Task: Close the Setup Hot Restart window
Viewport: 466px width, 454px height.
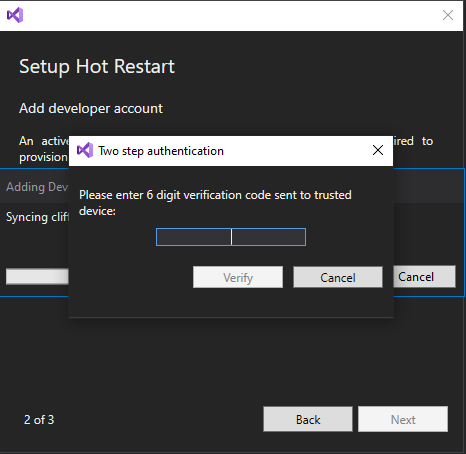Action: 448,15
